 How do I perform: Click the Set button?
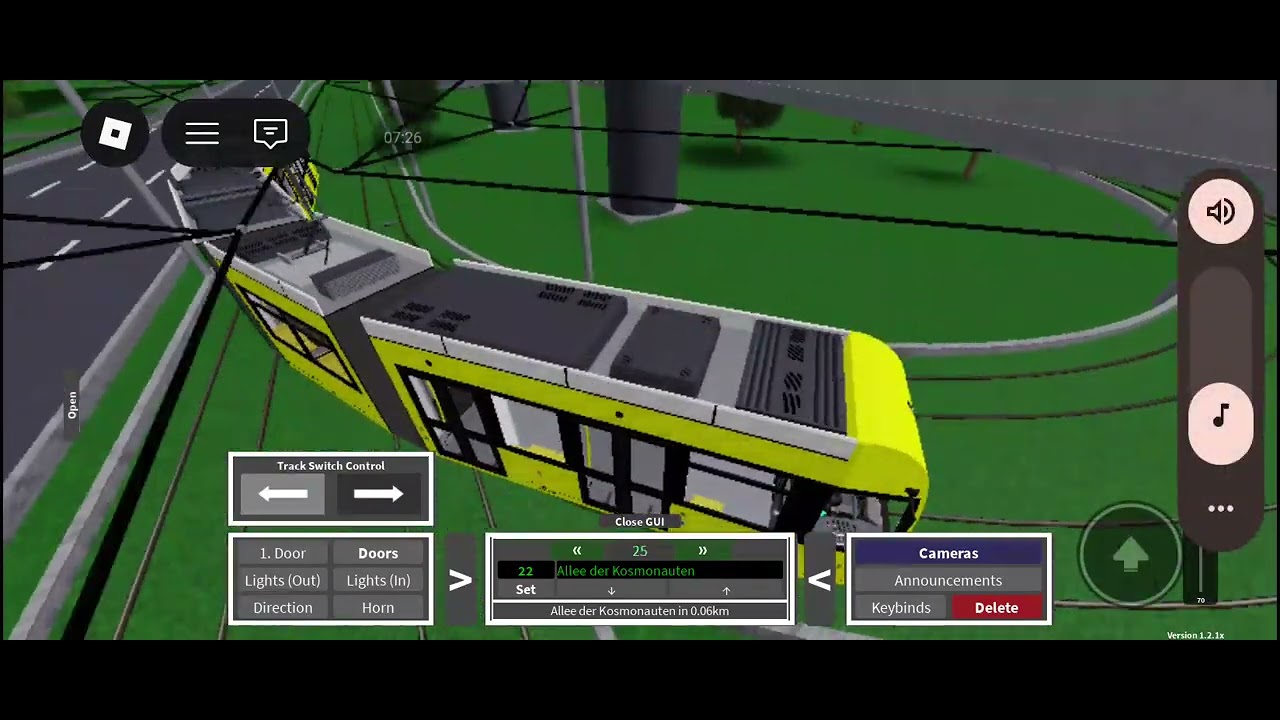point(526,590)
